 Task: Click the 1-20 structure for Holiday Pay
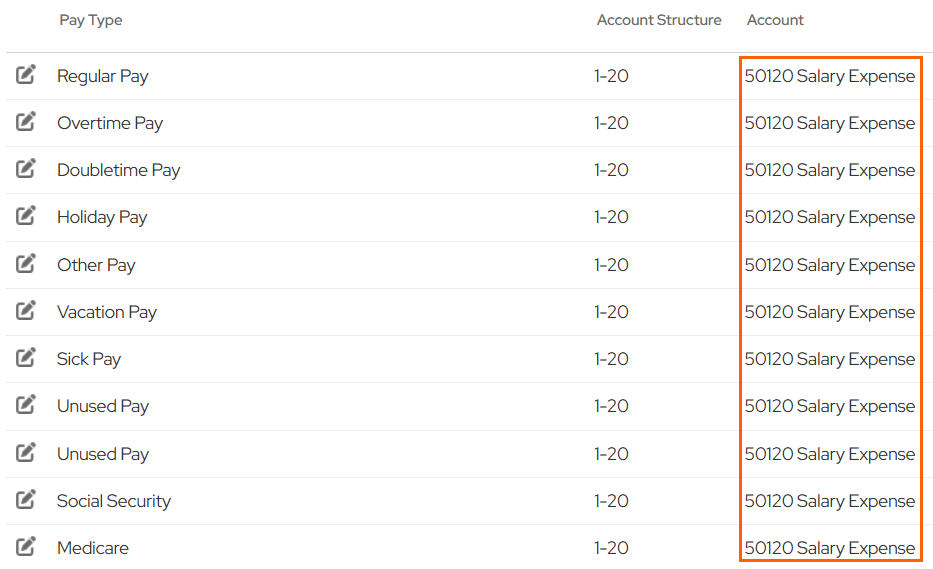pyautogui.click(x=611, y=217)
